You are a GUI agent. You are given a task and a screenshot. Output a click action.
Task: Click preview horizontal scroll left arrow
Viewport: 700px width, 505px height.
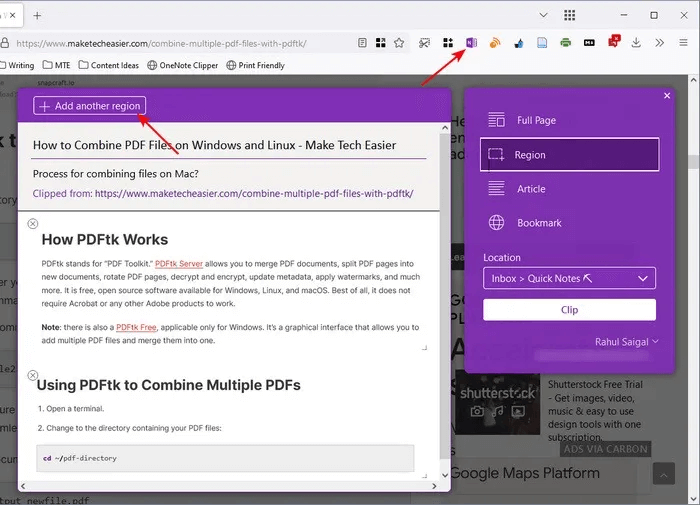click(x=23, y=486)
